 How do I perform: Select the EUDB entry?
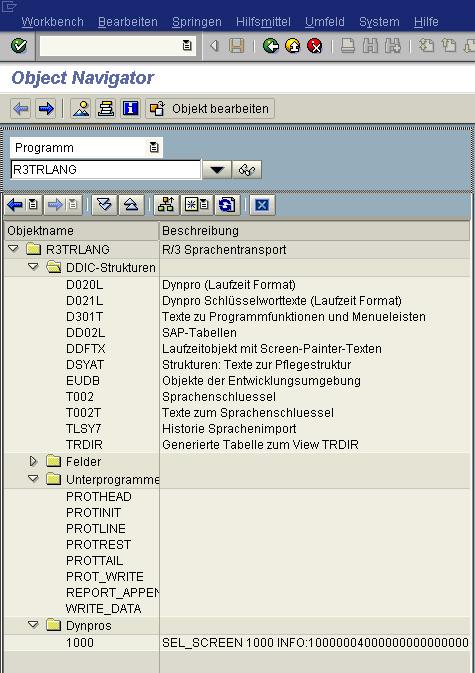pos(83,381)
